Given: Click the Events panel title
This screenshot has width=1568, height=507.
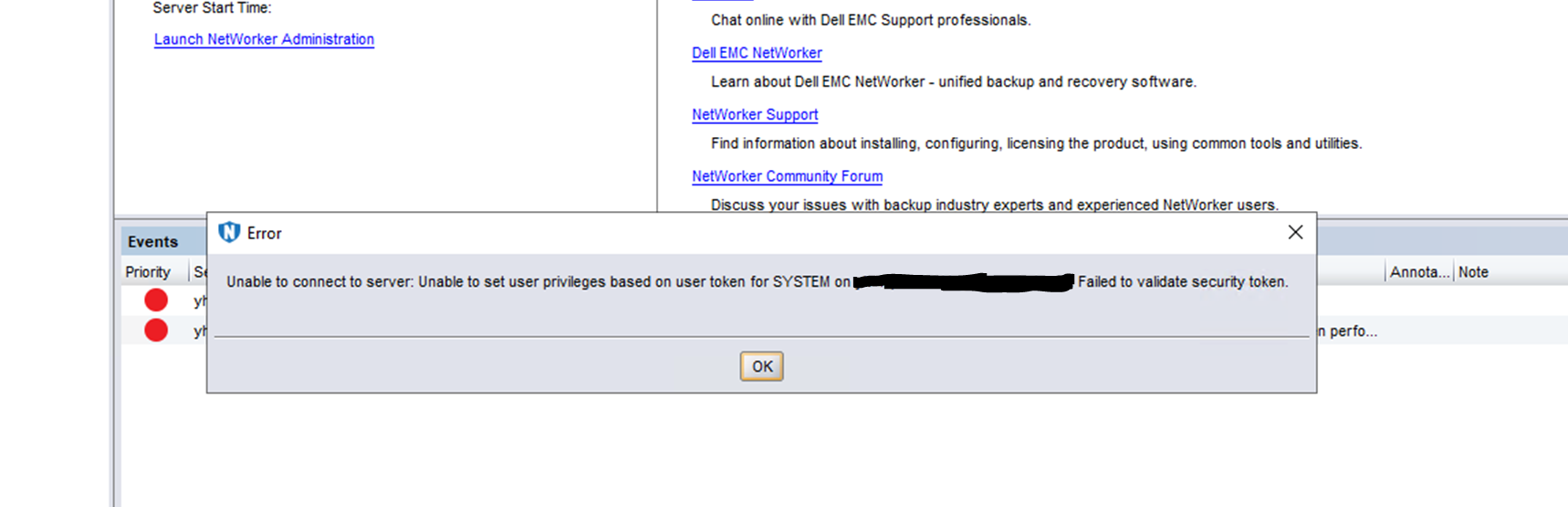Looking at the screenshot, I should pyautogui.click(x=152, y=242).
